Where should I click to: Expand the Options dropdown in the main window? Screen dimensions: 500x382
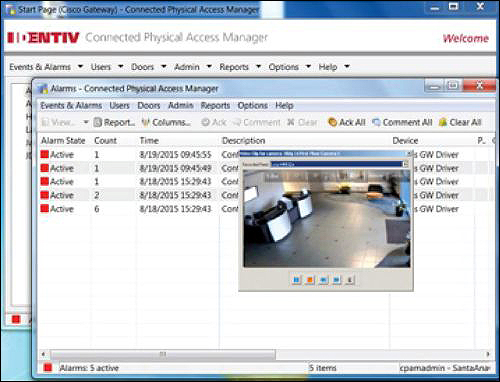[308, 66]
